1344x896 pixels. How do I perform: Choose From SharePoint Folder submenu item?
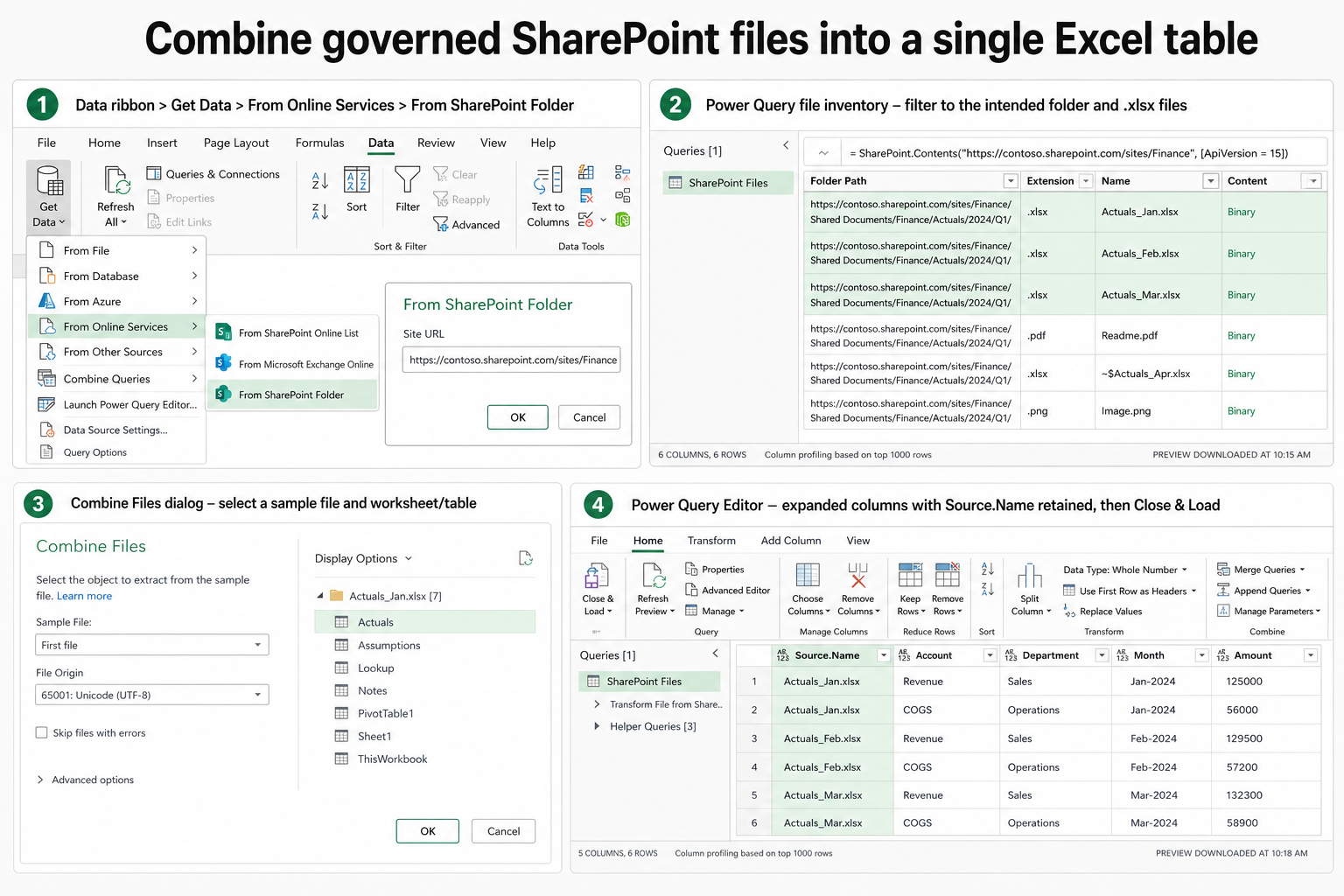(293, 395)
